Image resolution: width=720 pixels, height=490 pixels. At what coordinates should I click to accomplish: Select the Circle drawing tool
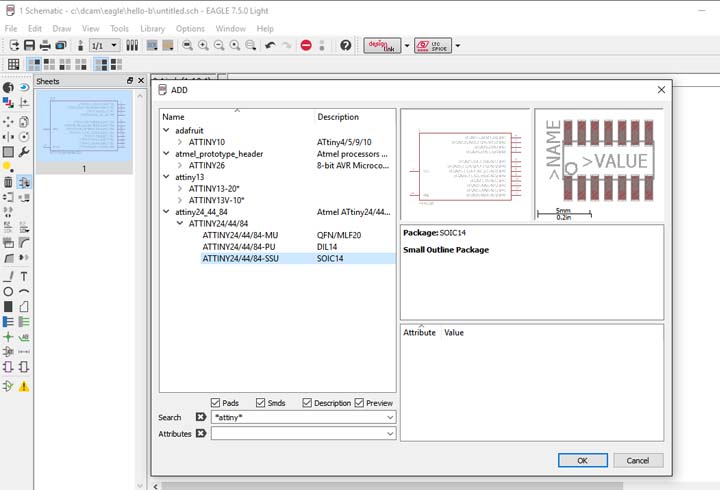(x=8, y=291)
